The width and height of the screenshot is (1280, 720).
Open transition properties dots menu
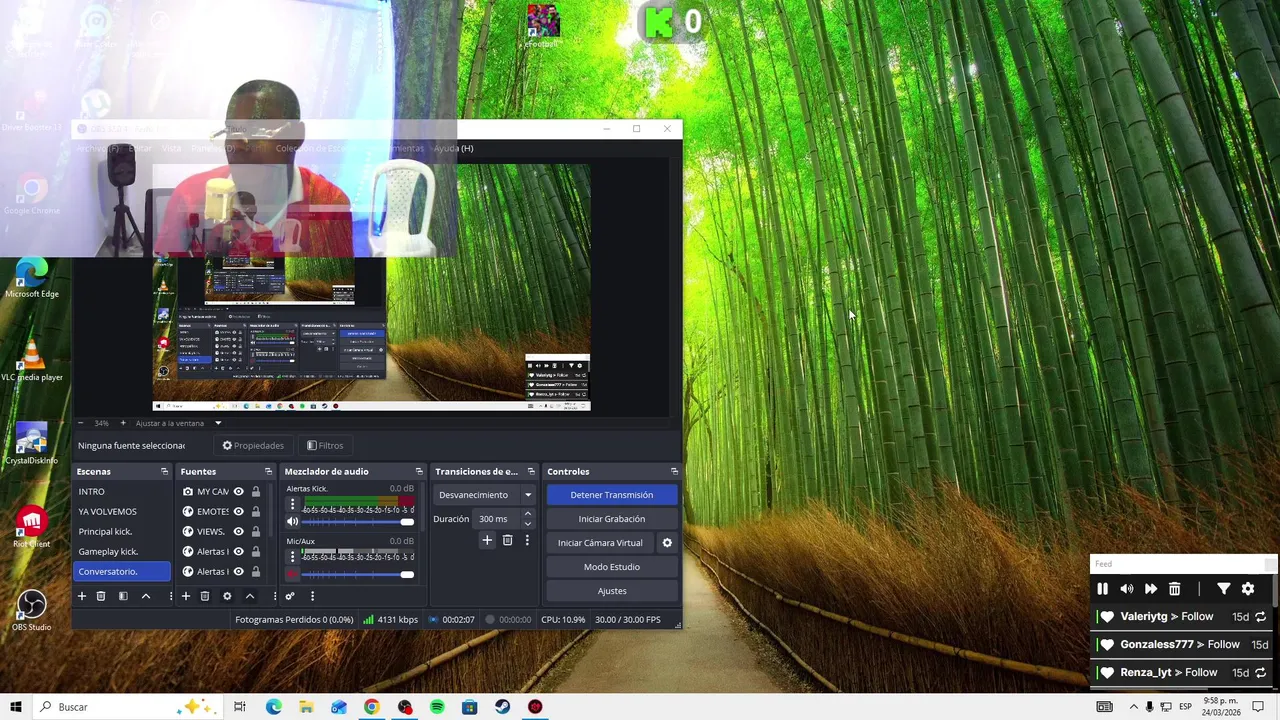tap(527, 540)
